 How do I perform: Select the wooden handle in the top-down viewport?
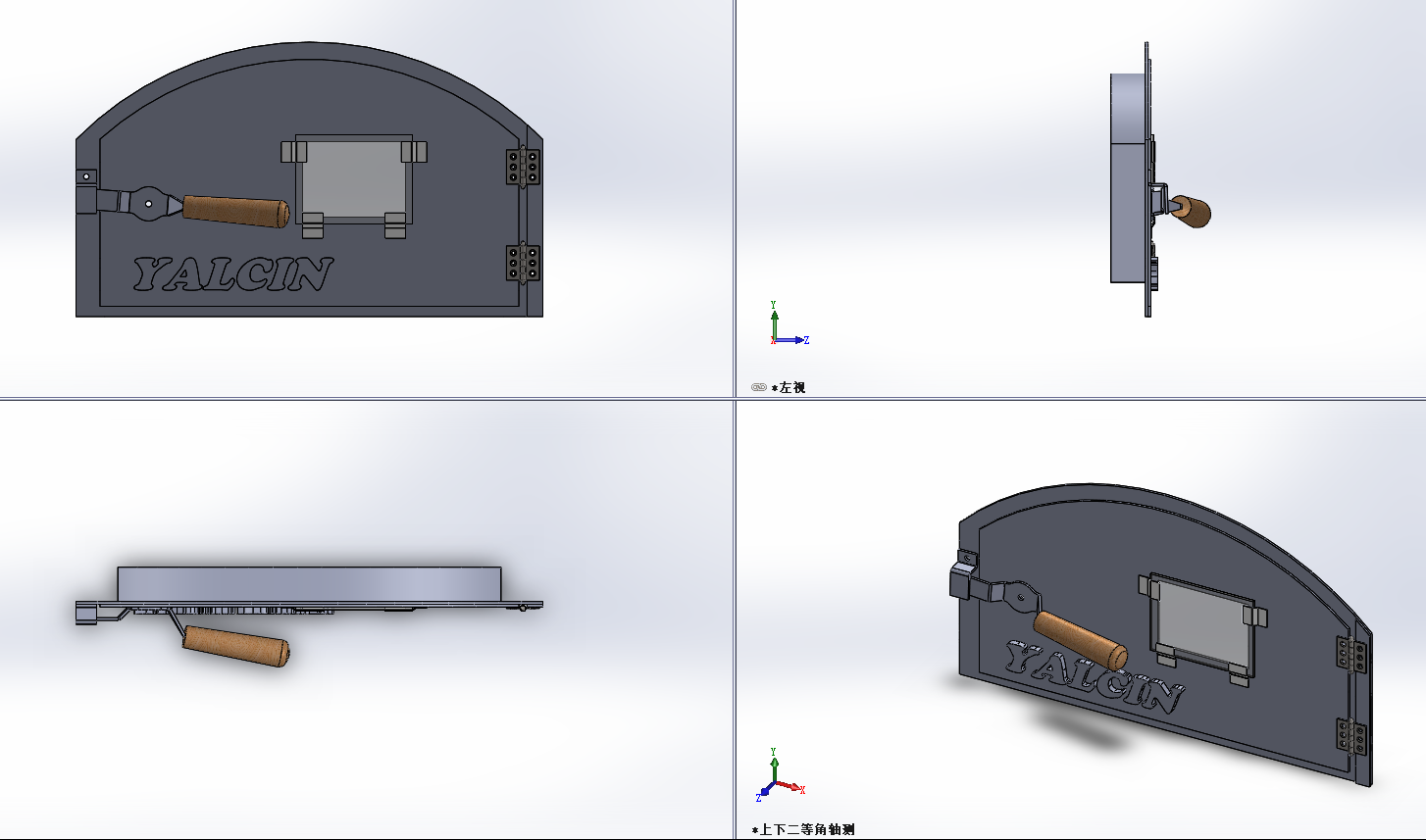(236, 646)
